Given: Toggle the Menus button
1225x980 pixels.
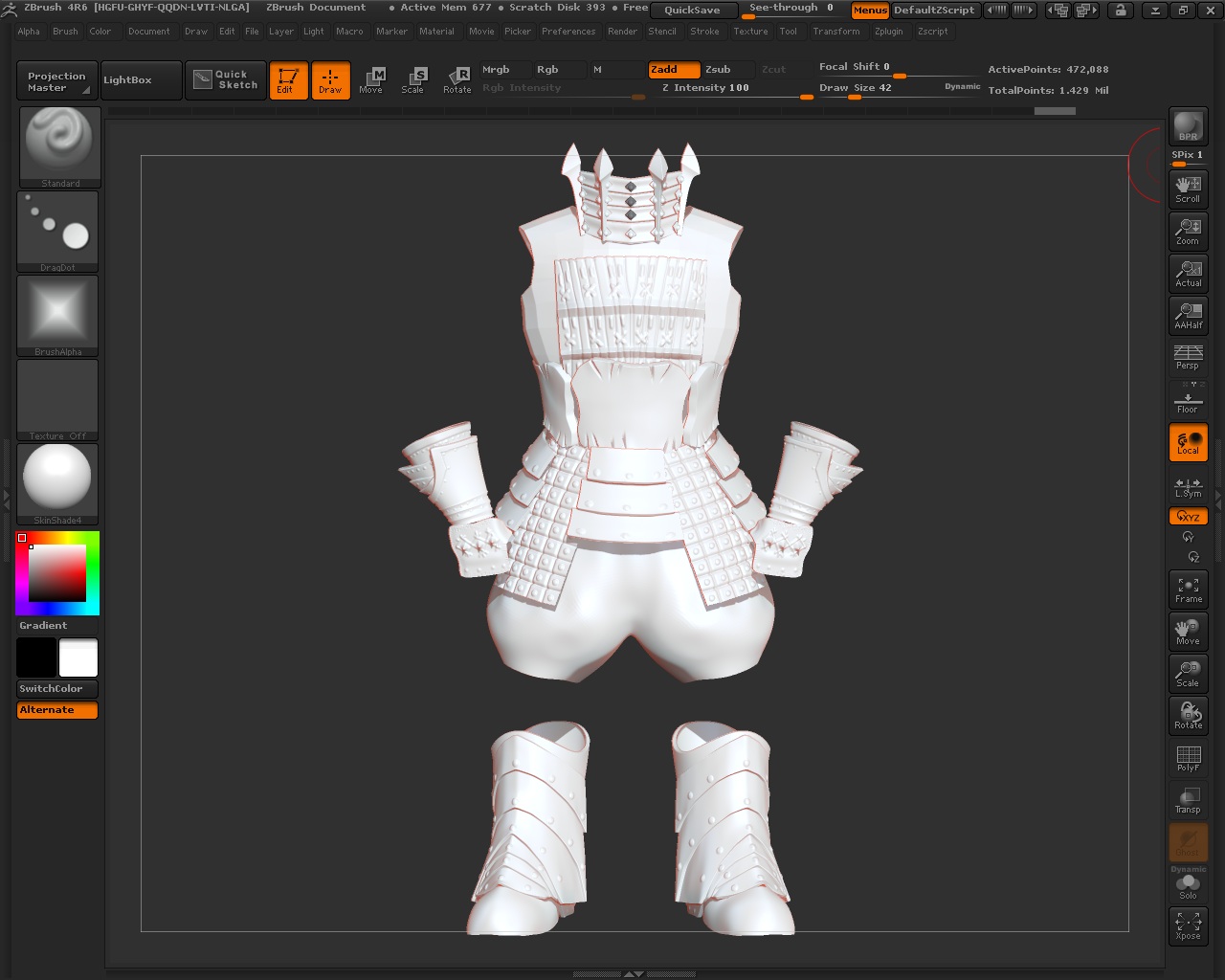Looking at the screenshot, I should coord(870,11).
